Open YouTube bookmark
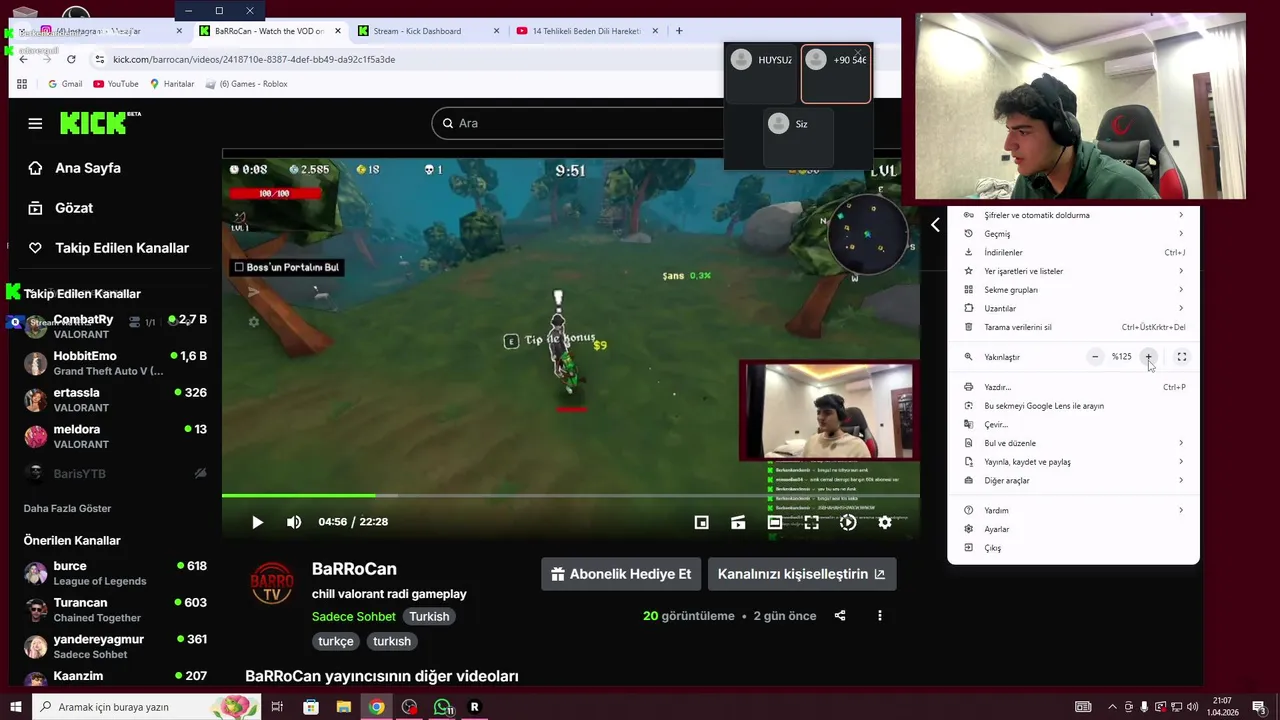 pyautogui.click(x=116, y=84)
